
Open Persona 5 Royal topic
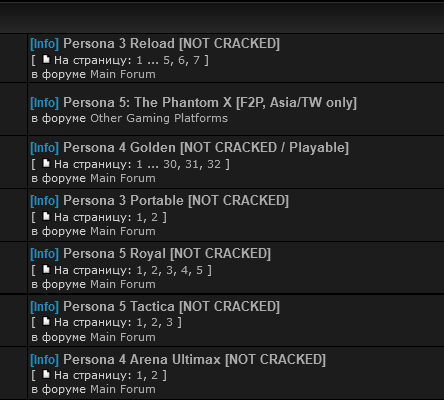[167, 254]
